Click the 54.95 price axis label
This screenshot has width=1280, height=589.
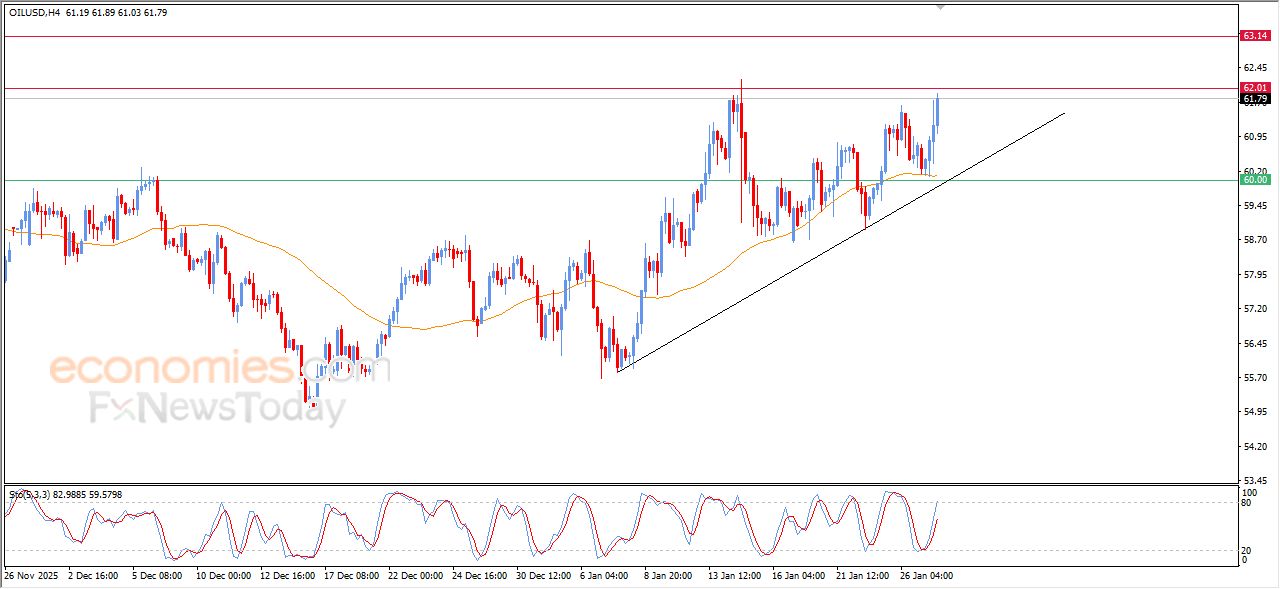pos(1254,412)
